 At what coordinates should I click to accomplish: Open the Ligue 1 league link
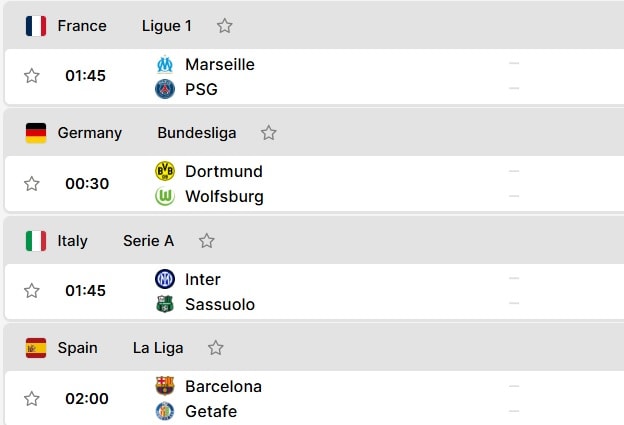coord(167,26)
